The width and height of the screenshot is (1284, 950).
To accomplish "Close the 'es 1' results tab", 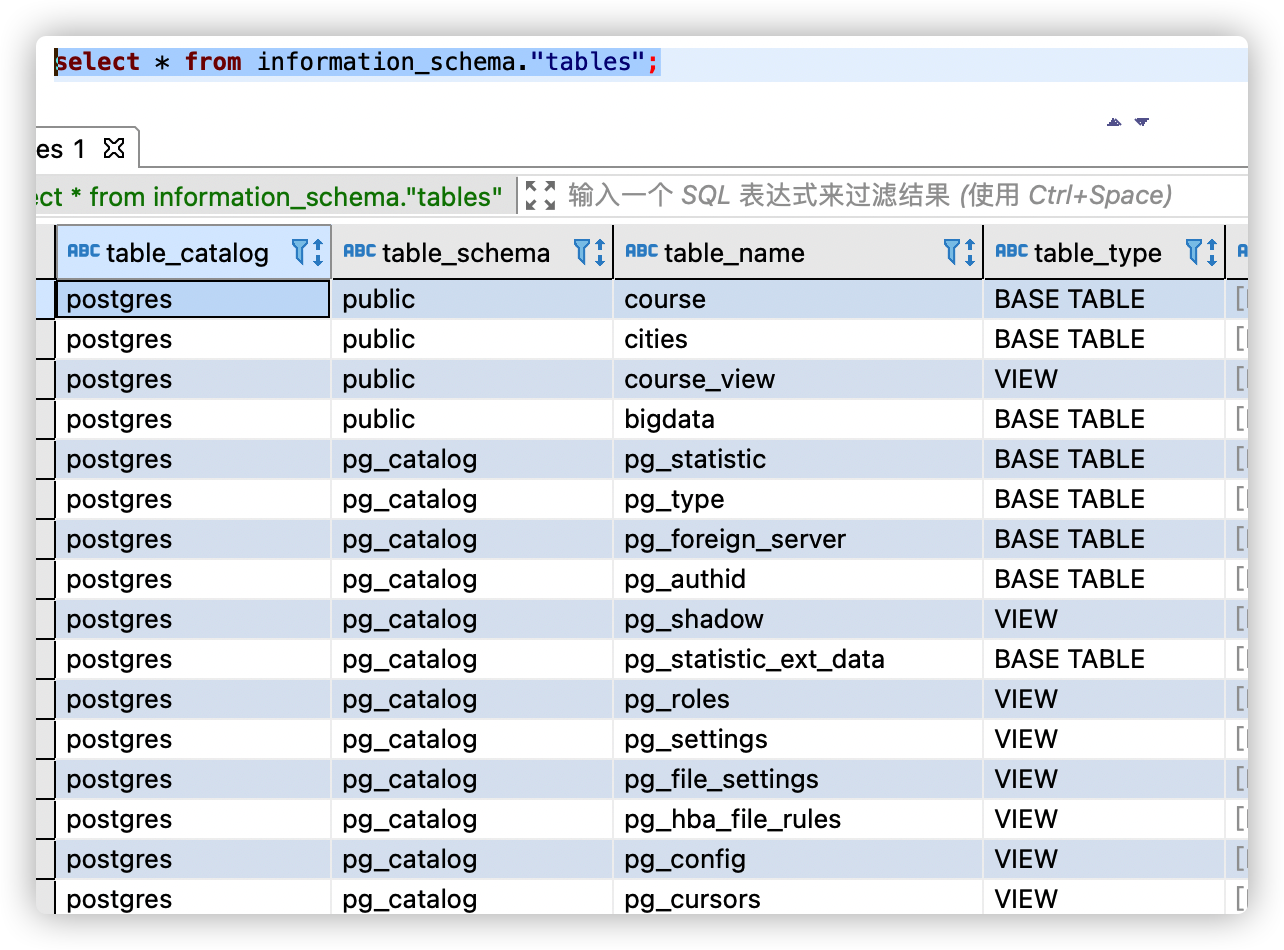I will tap(113, 148).
